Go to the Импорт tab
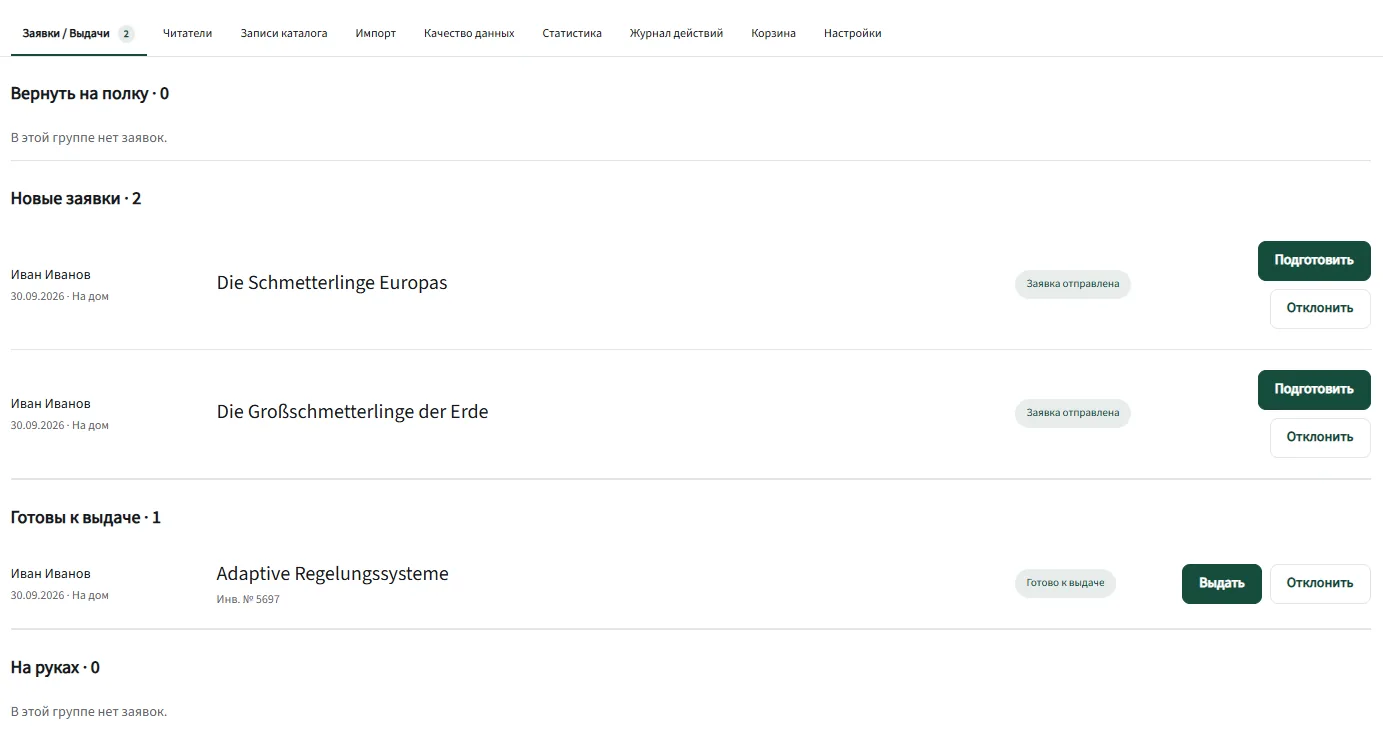This screenshot has width=1383, height=735. 376,33
